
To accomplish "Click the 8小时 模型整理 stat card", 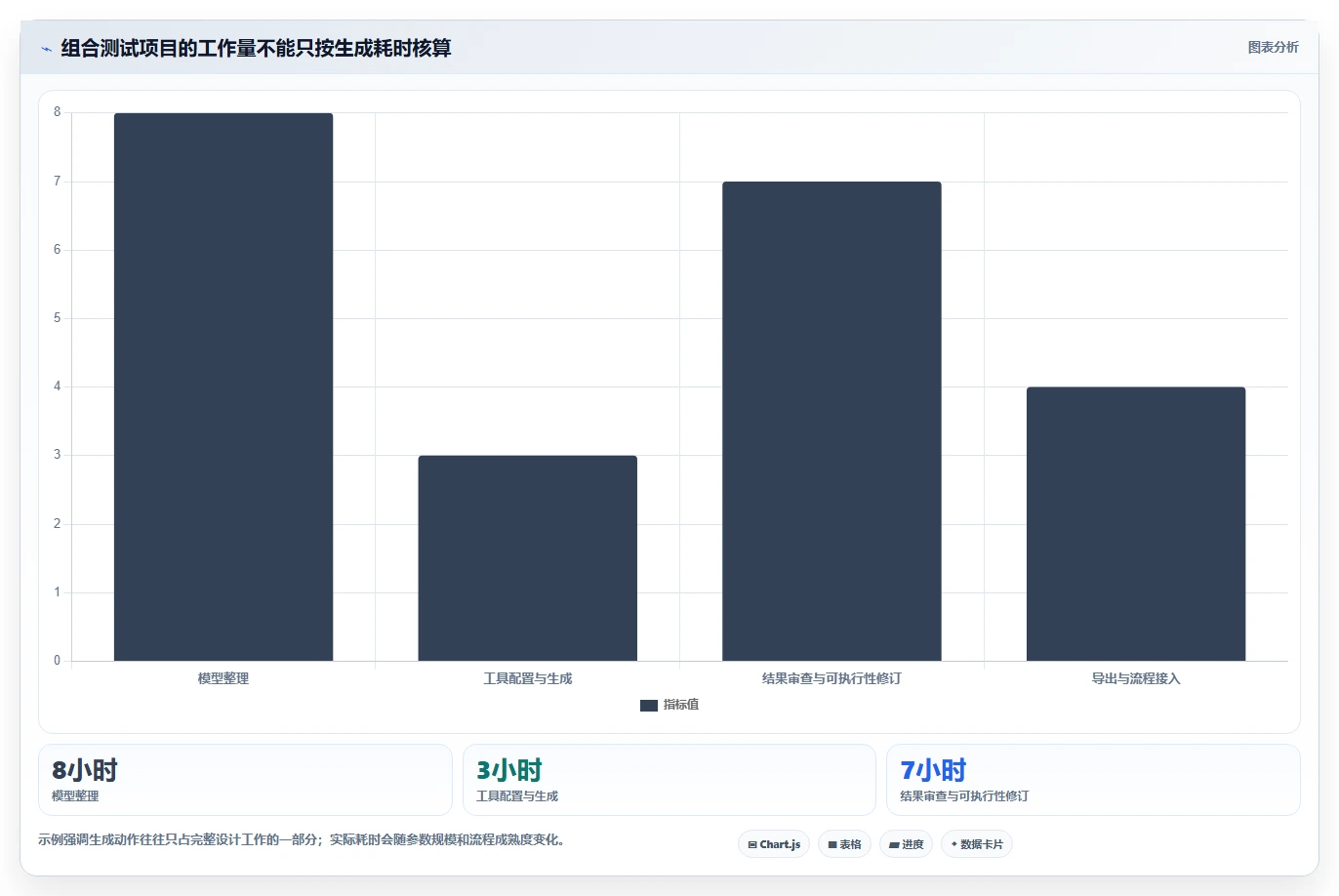I will click(245, 780).
